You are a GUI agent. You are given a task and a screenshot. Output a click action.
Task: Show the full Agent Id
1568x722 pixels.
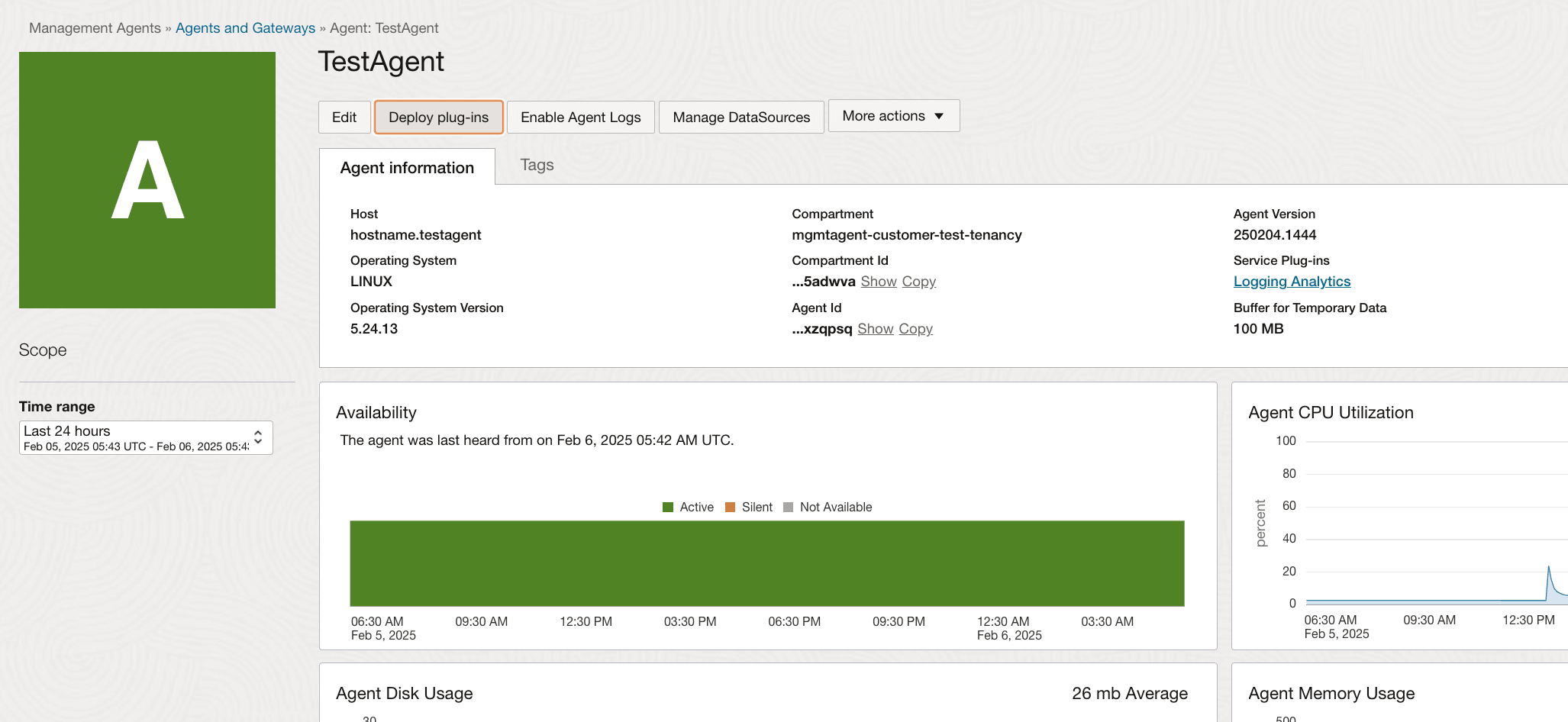point(875,328)
